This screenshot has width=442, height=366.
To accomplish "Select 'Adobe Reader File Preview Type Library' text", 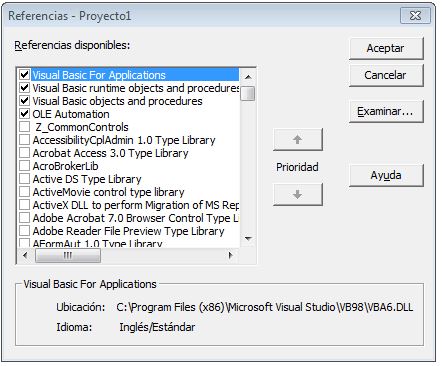I will (128, 231).
